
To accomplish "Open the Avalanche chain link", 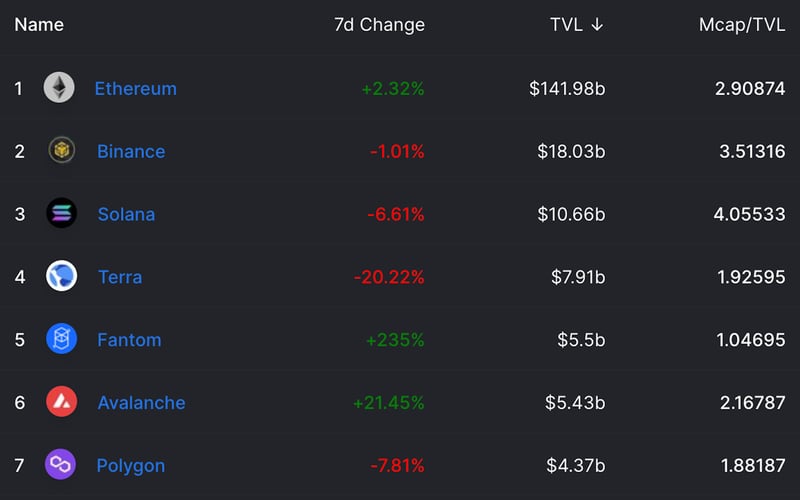I will 141,403.
